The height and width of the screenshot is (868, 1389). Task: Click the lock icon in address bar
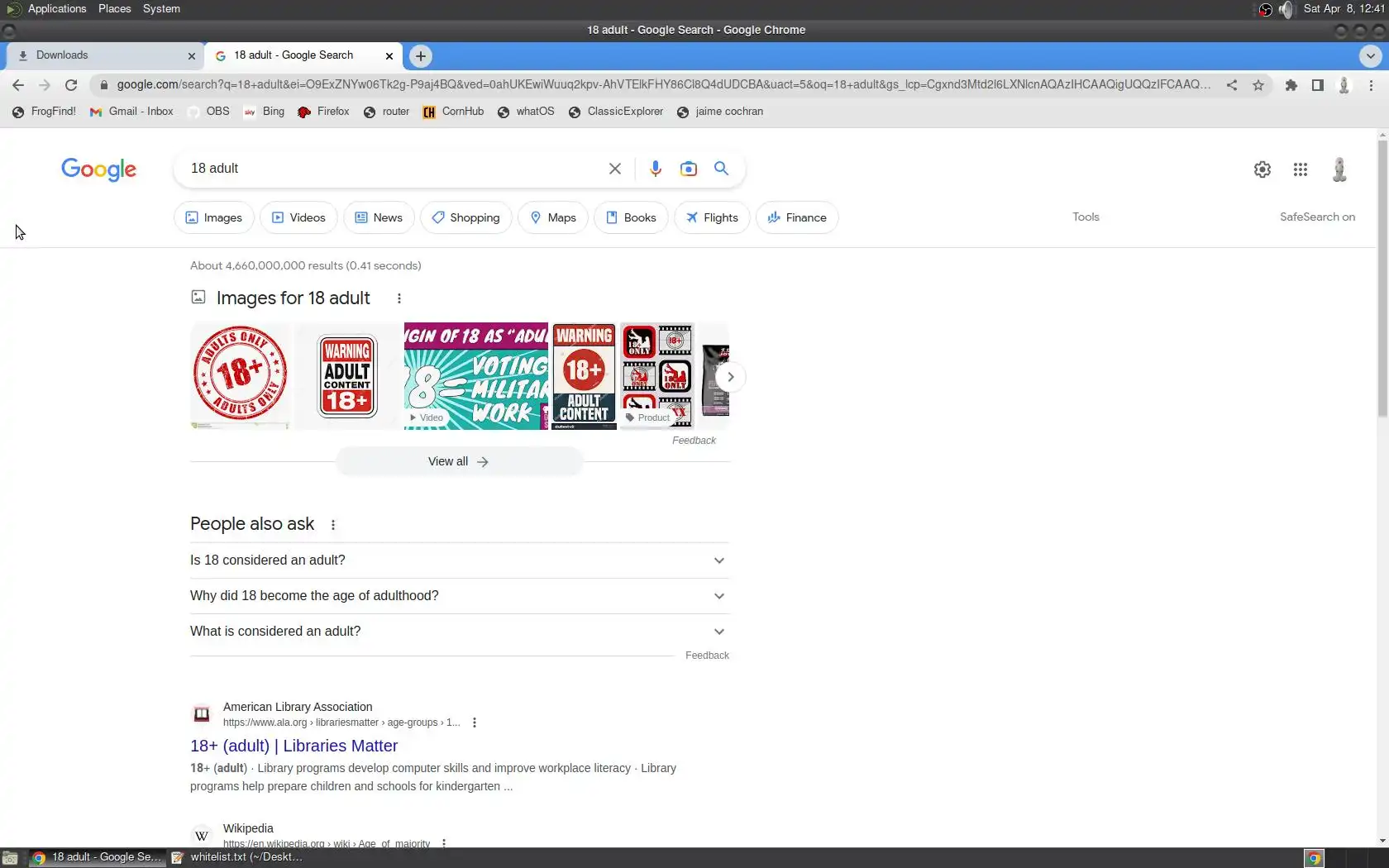[x=104, y=85]
